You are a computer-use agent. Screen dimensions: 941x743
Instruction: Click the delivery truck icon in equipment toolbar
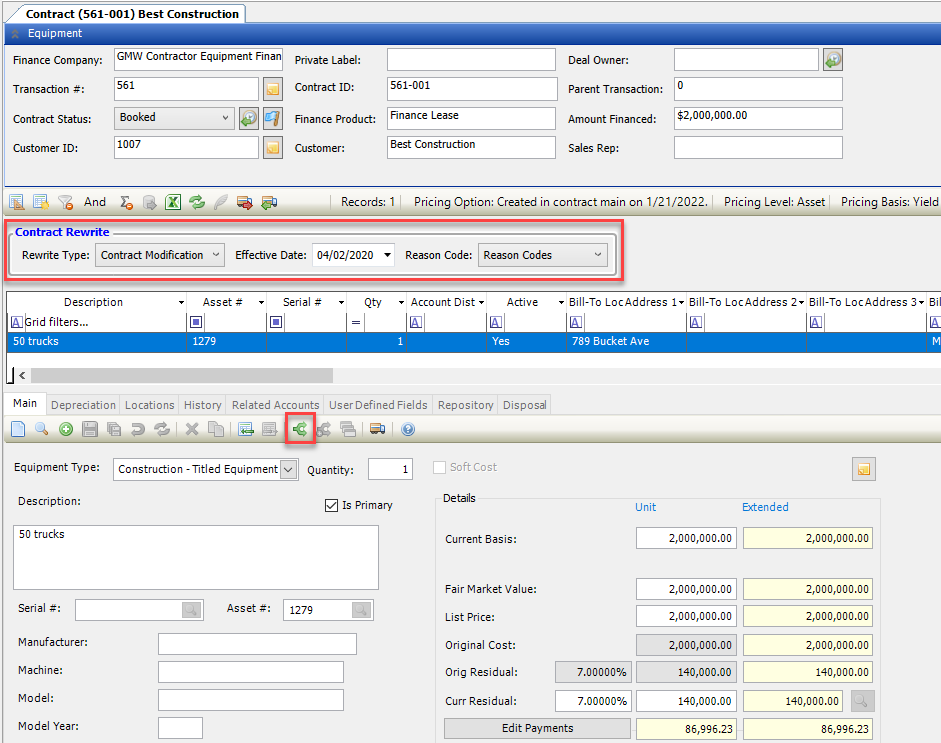pos(377,429)
